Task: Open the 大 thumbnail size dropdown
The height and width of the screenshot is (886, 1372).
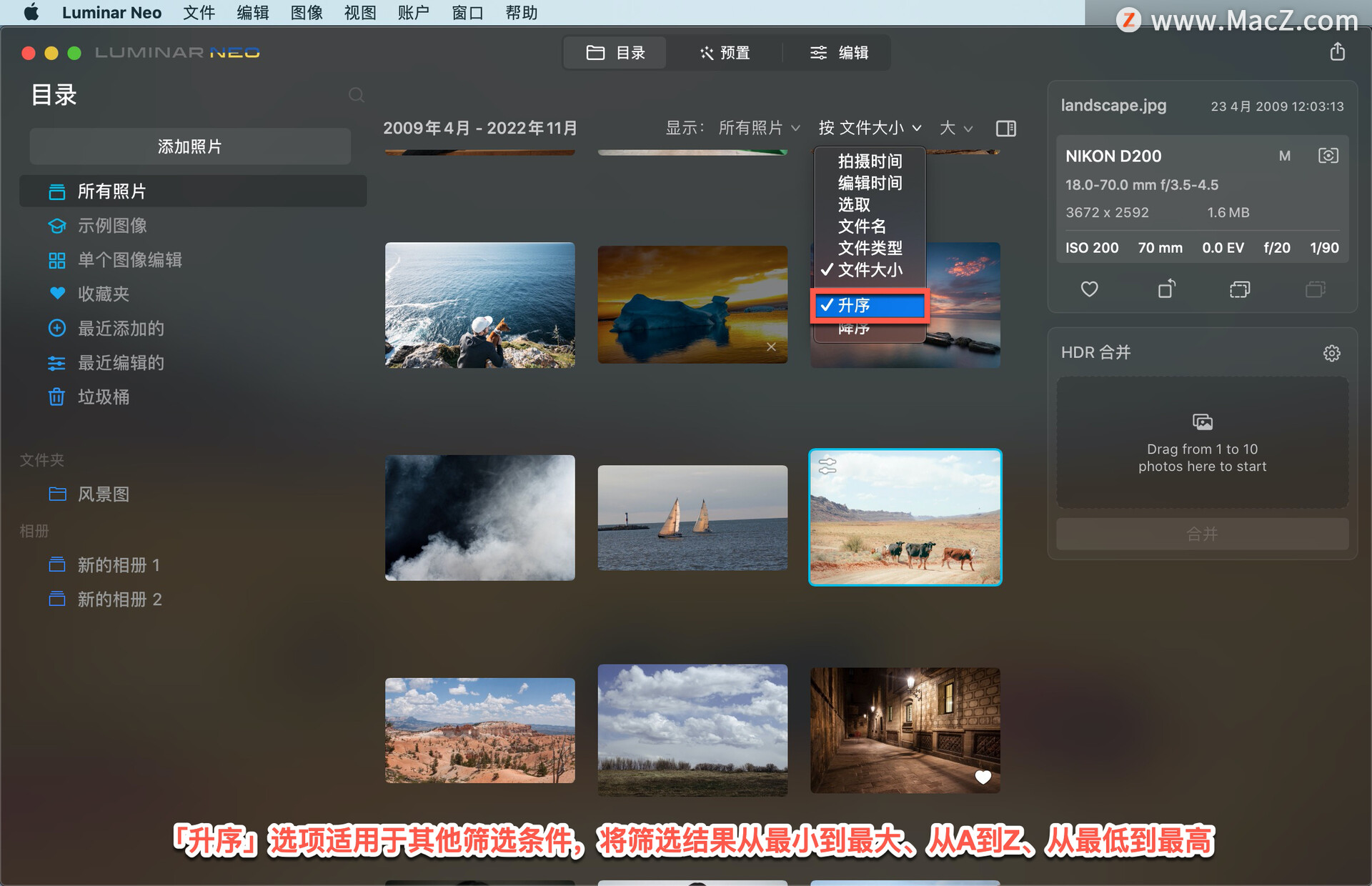Action: [956, 128]
